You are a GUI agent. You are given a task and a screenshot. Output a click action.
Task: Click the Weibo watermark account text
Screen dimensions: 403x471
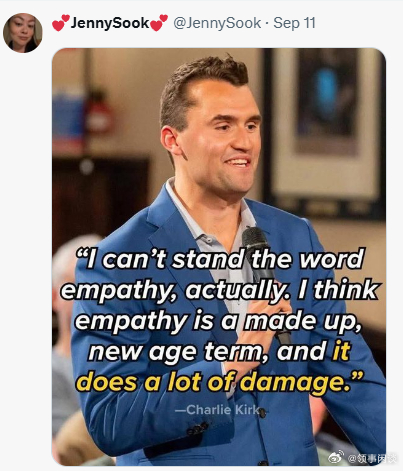pos(371,459)
